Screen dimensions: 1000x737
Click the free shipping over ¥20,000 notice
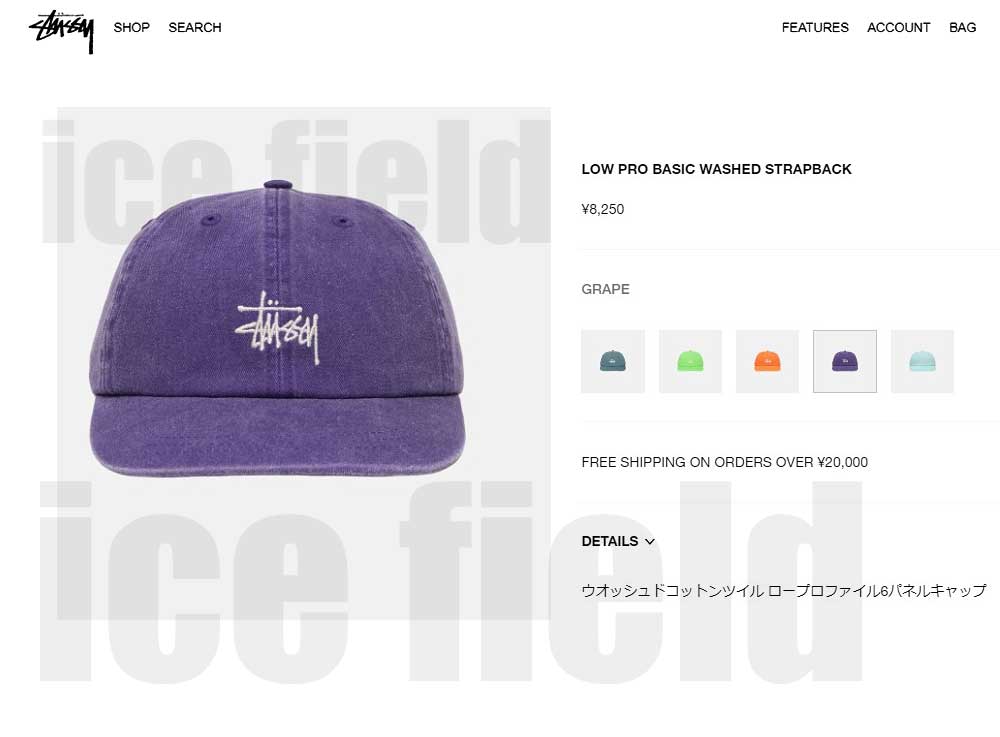(724, 462)
